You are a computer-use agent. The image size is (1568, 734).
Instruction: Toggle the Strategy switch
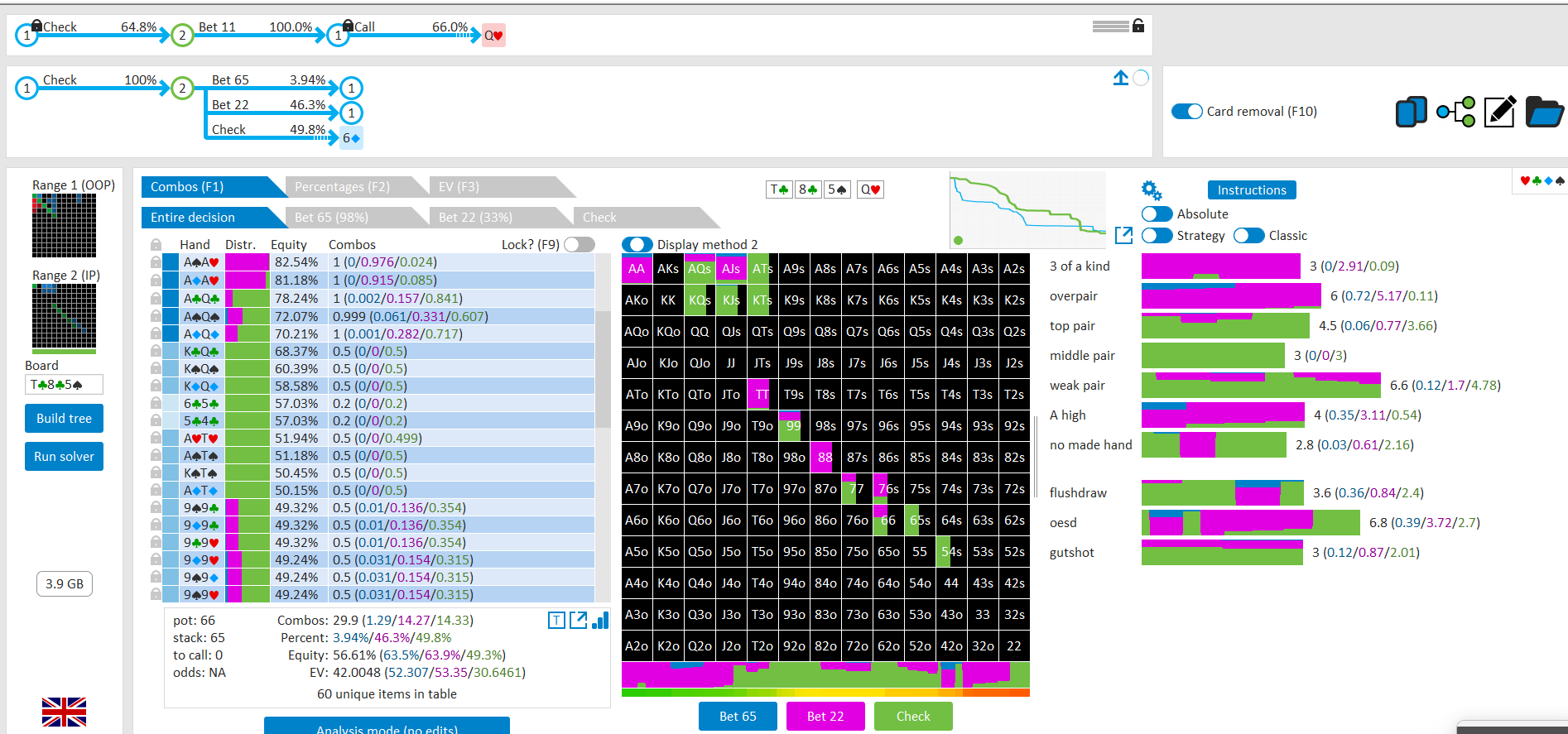[x=1157, y=236]
